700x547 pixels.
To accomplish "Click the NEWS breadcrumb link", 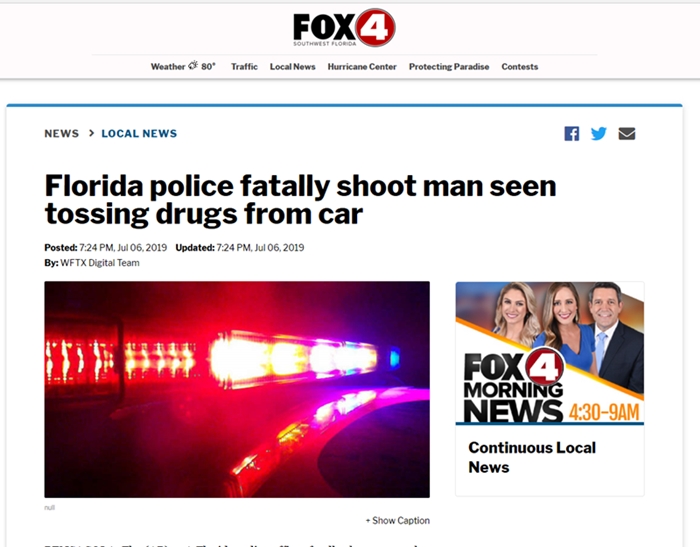I will pyautogui.click(x=62, y=134).
